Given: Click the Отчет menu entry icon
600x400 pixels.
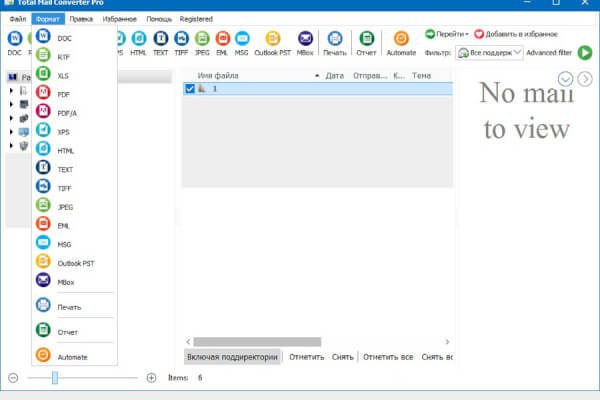Looking at the screenshot, I should coord(43,330).
